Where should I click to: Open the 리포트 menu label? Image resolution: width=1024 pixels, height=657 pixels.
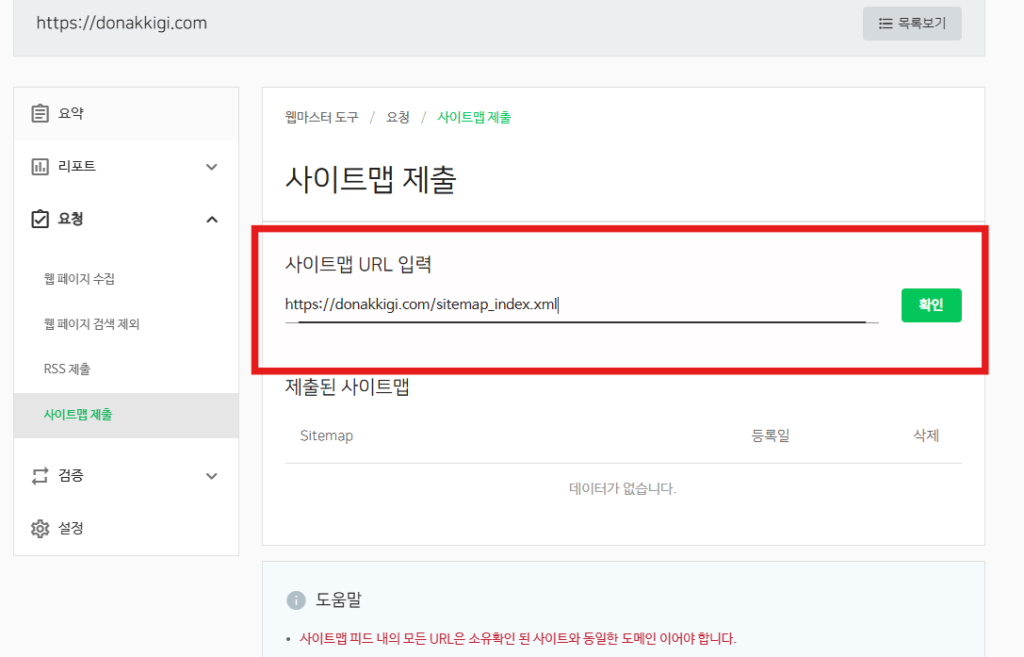[x=76, y=167]
